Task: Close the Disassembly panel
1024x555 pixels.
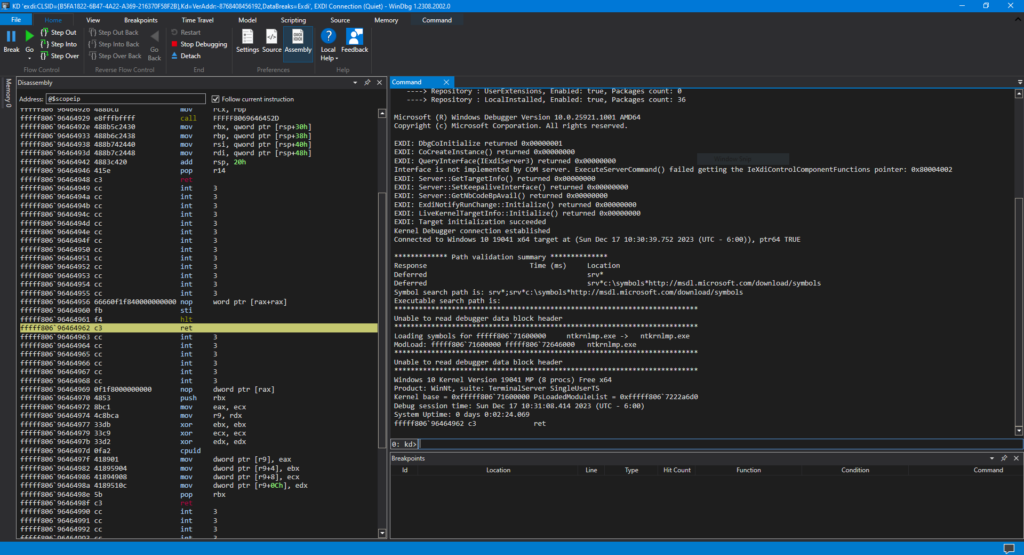Action: pyautogui.click(x=379, y=83)
